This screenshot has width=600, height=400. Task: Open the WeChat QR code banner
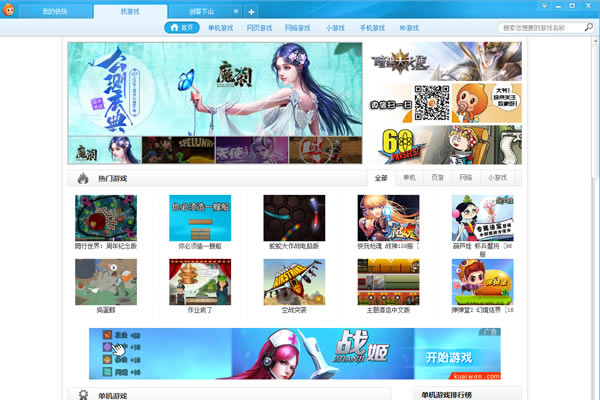tap(445, 103)
